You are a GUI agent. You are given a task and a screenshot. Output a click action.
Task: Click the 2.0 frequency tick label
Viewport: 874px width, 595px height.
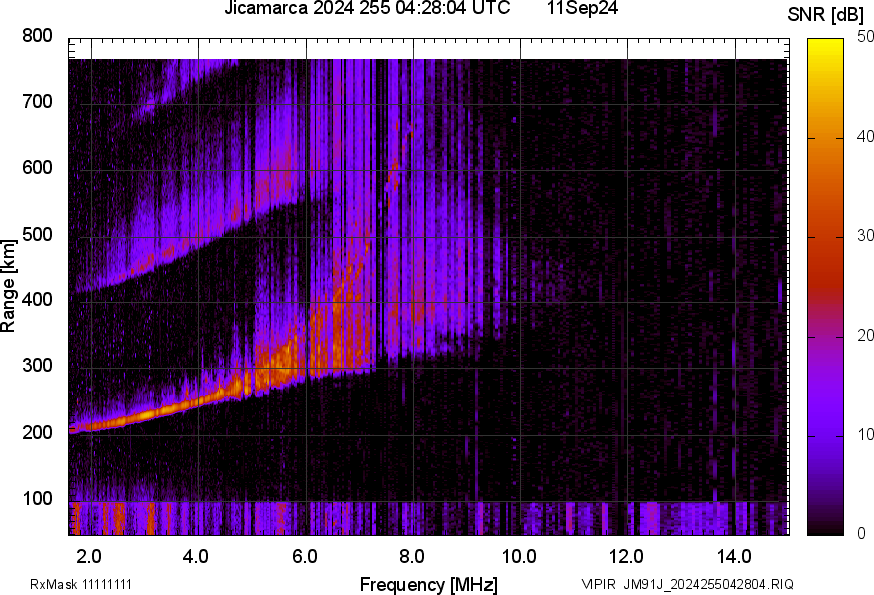(90, 555)
